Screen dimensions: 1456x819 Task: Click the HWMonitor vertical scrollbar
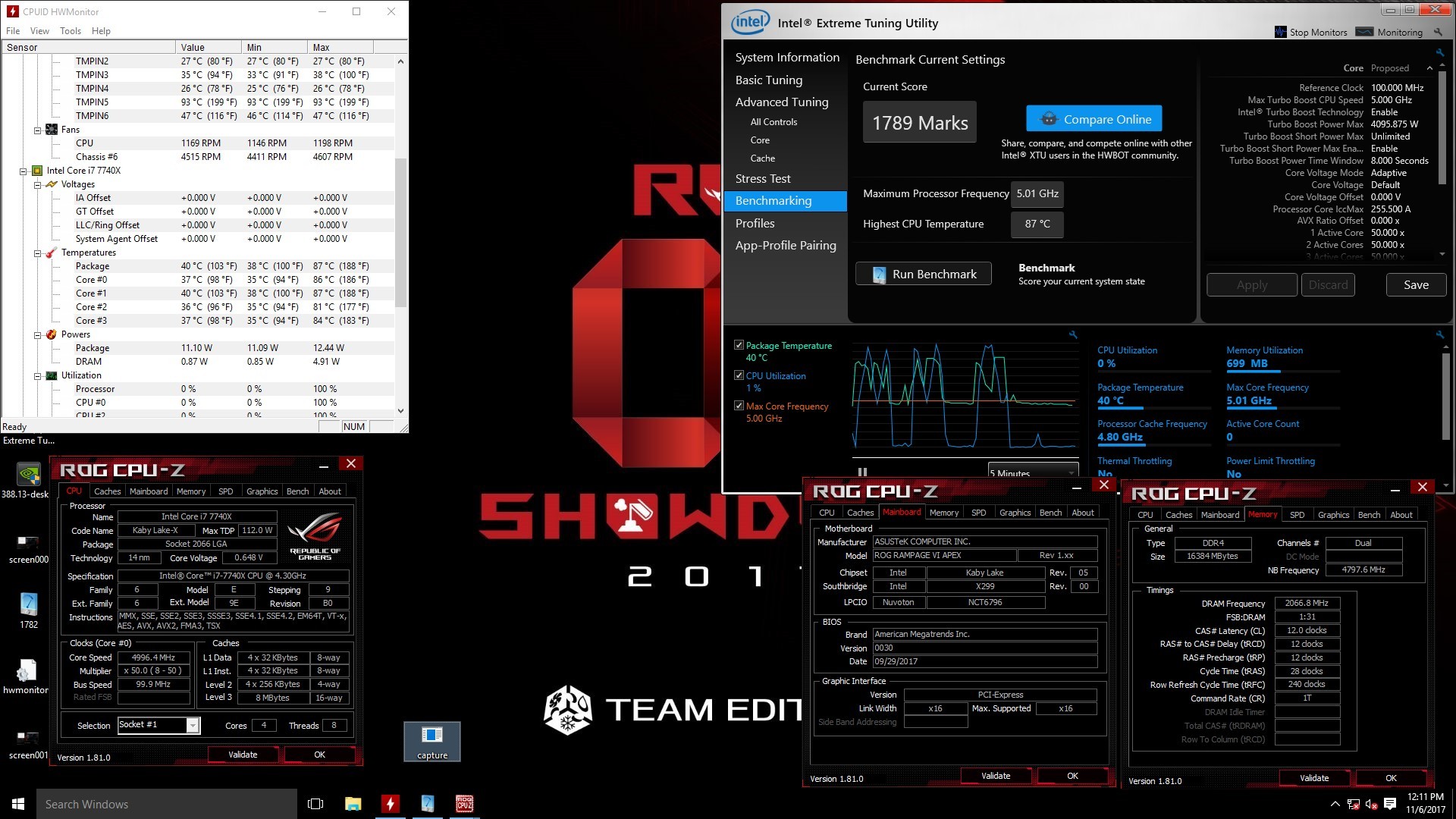tap(400, 233)
